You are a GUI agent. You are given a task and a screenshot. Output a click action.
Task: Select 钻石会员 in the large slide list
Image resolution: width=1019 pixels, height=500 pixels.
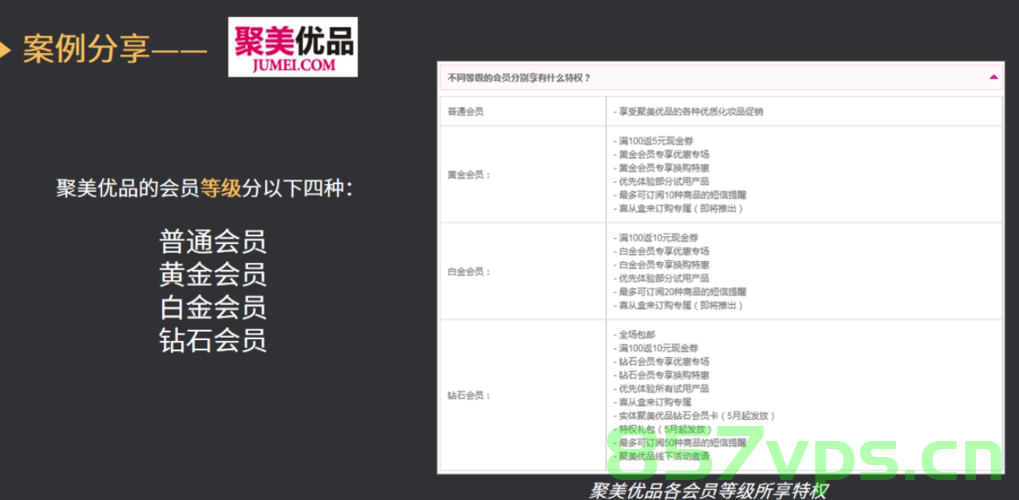point(213,340)
